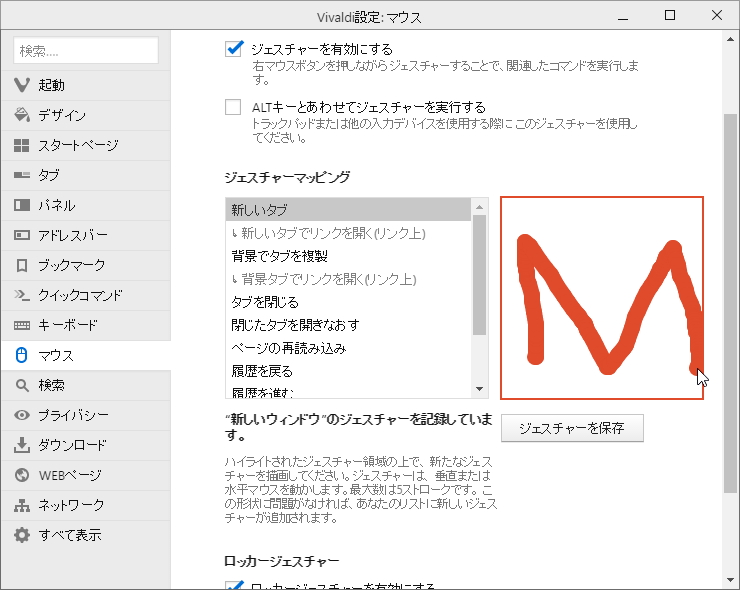Click the ダウンロード download arrow icon
The image size is (740, 590).
tap(22, 445)
